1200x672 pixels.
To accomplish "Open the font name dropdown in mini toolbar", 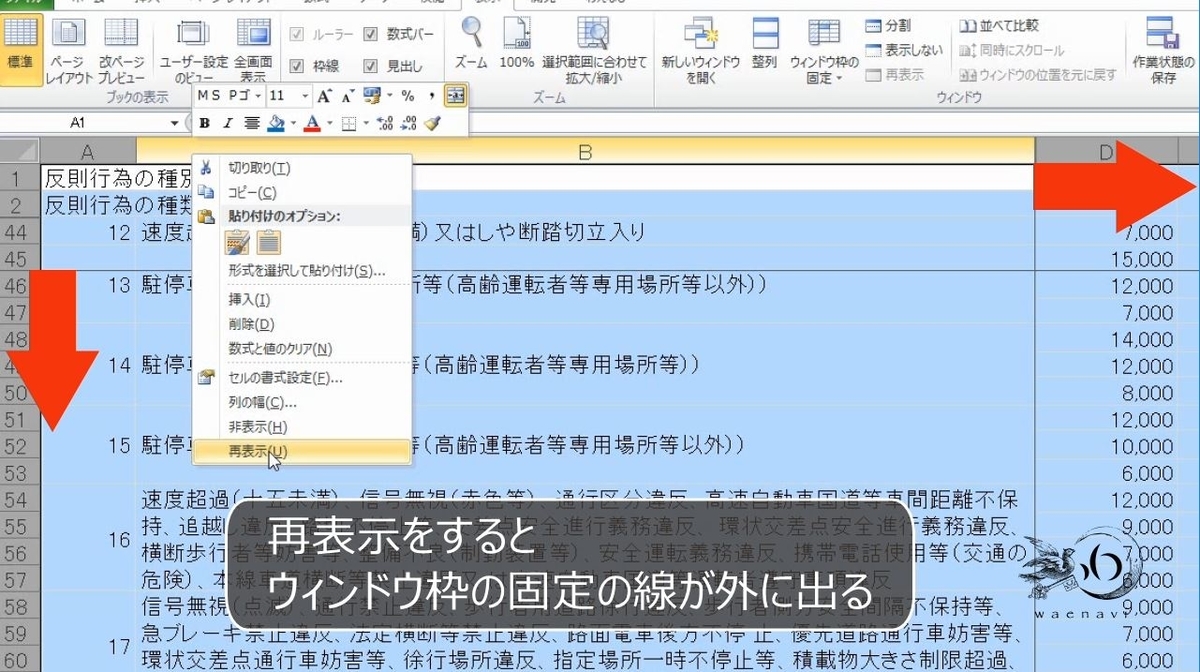I will [257, 96].
